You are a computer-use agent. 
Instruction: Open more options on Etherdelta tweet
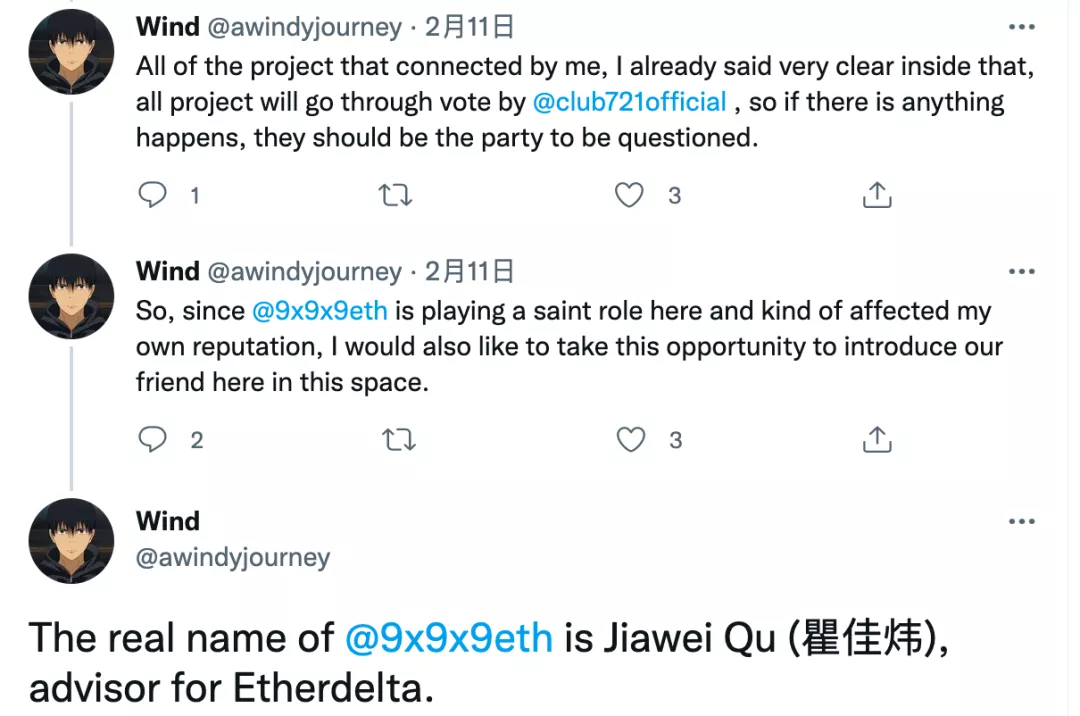click(x=1021, y=521)
